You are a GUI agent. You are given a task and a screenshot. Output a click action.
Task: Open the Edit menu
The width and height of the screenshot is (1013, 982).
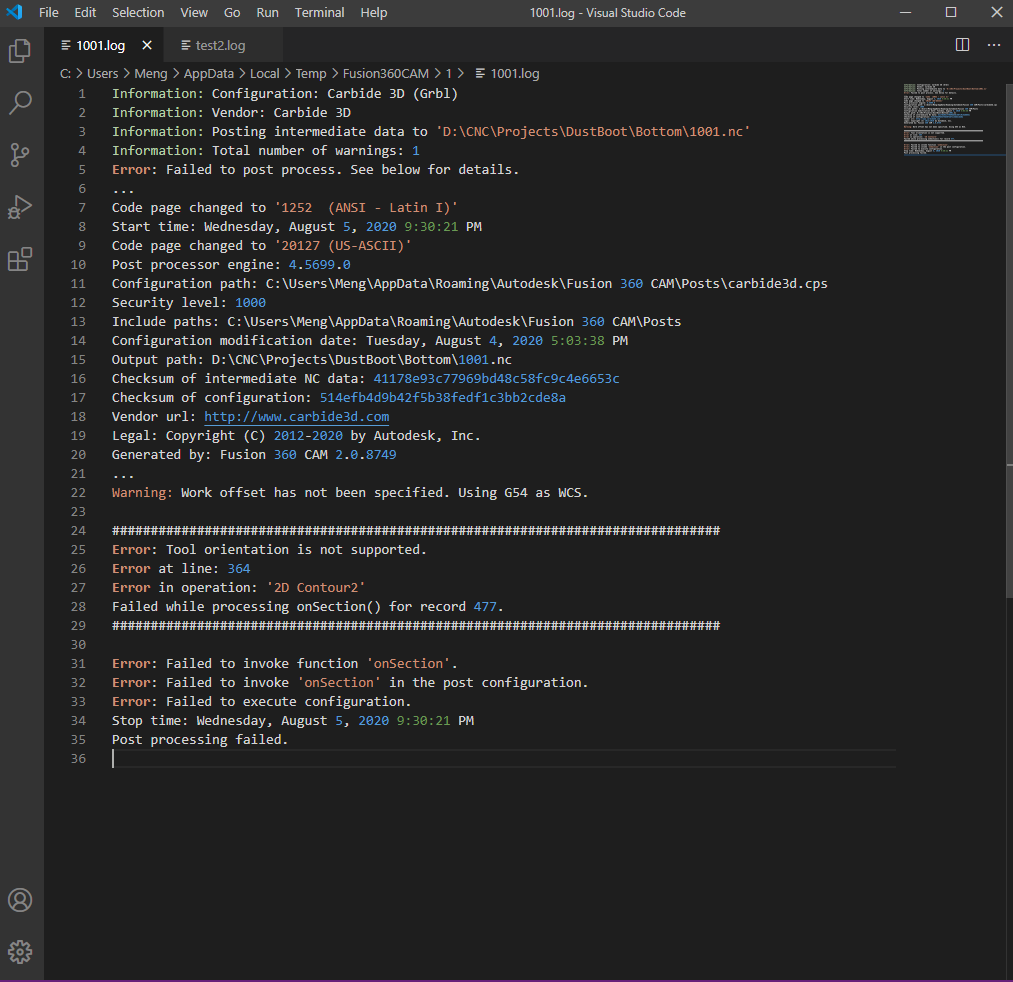click(x=85, y=12)
